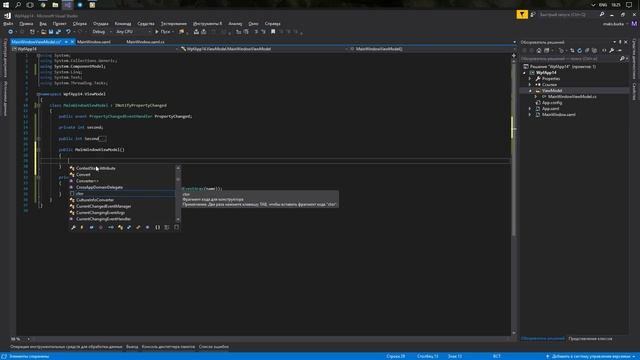Expand the MainWindowViewModel.cs tree node
The width and height of the screenshot is (640, 360).
coord(536,97)
